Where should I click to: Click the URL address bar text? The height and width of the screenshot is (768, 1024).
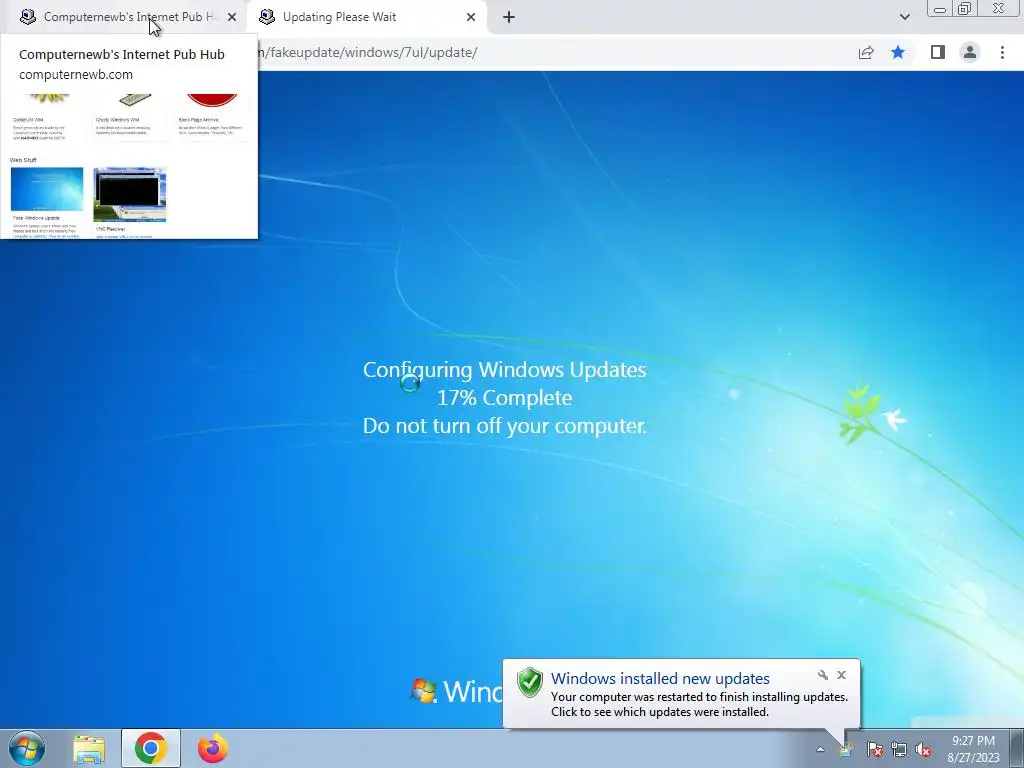(367, 52)
